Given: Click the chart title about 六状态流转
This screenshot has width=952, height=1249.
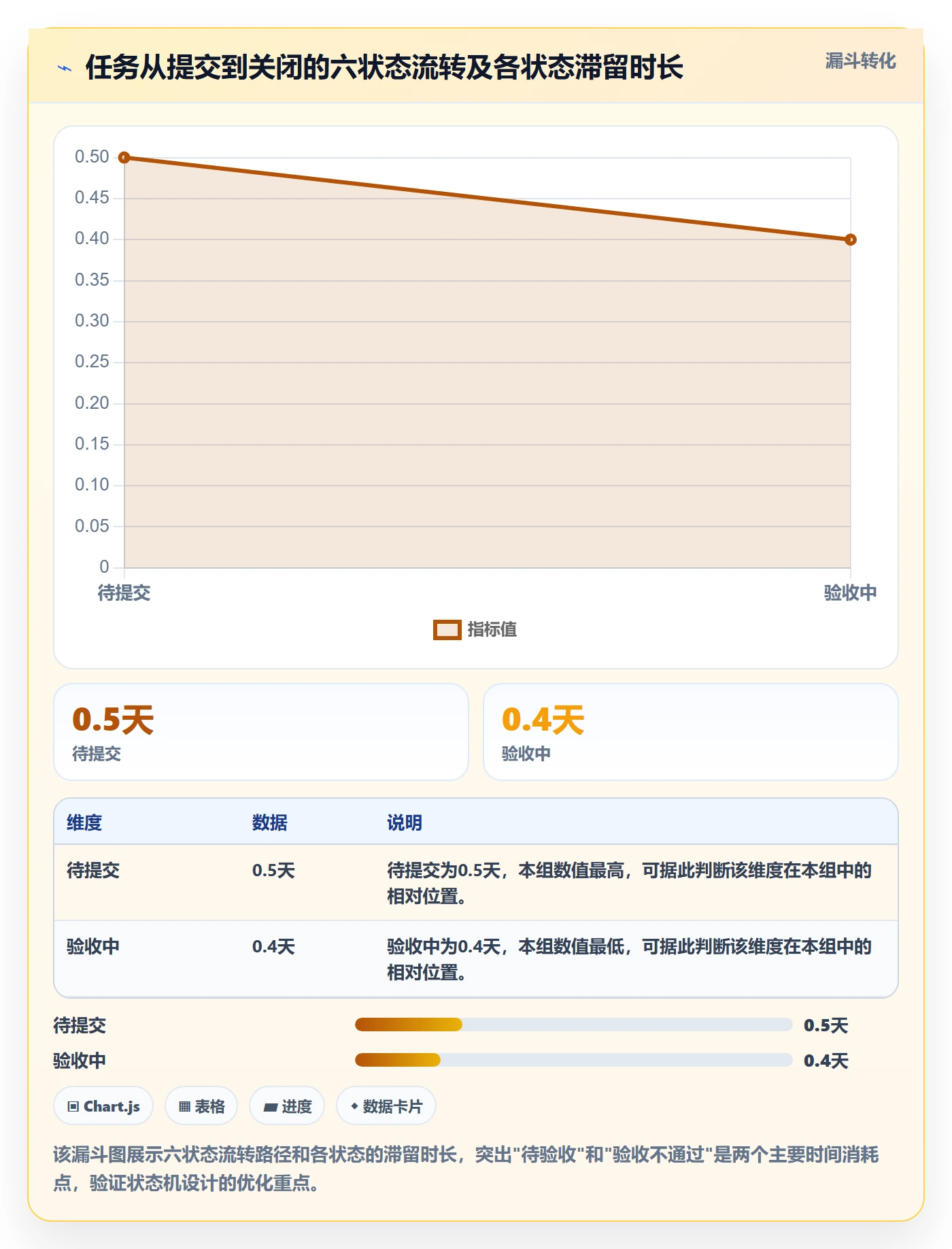Looking at the screenshot, I should [x=384, y=67].
